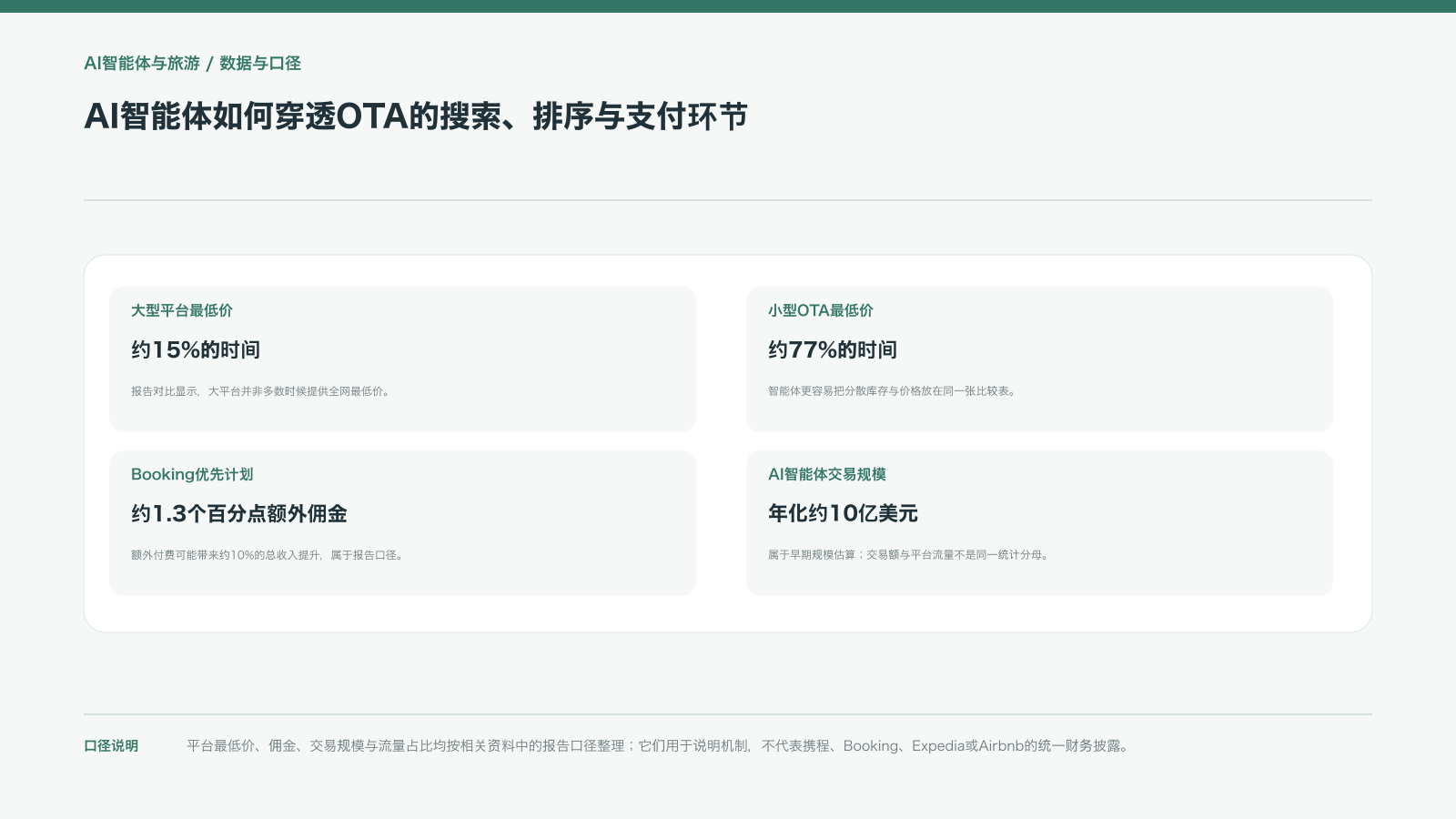Click the card label 'AI智能体交易规模'

(827, 474)
